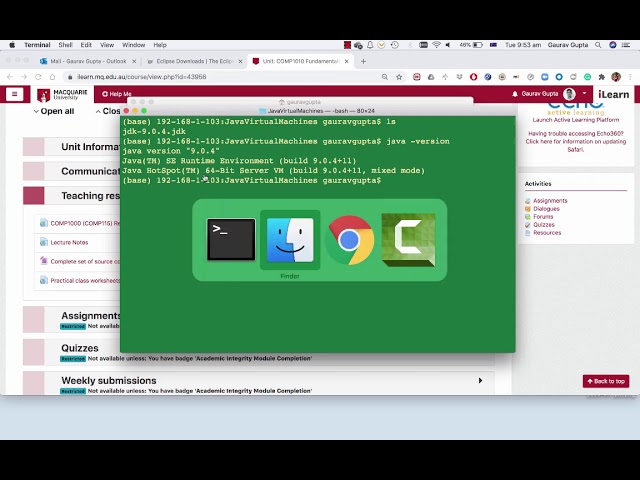
Task: Open Quizzes in the Activities block
Action: pos(544,224)
